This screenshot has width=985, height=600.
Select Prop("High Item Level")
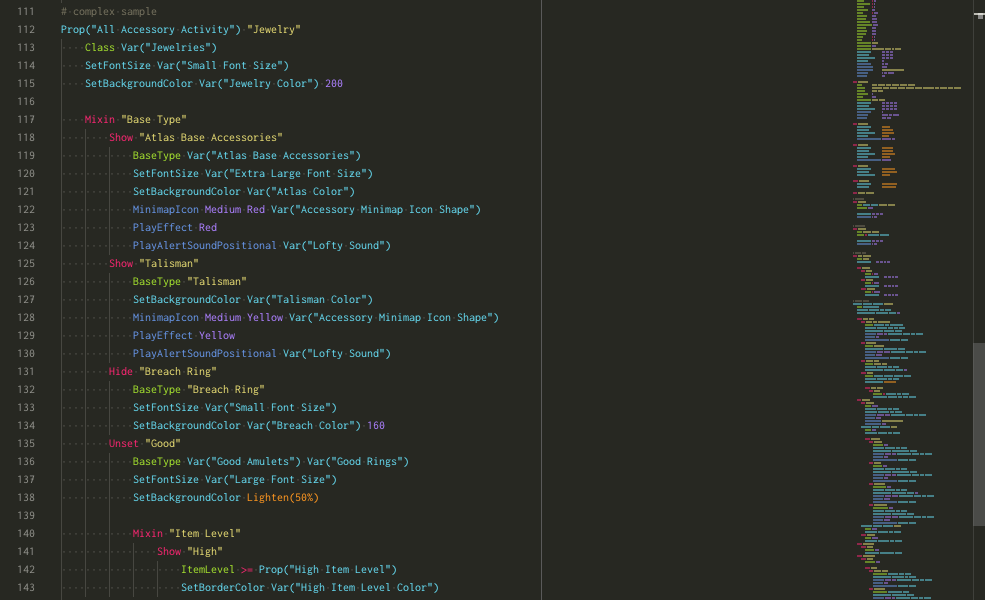(328, 570)
